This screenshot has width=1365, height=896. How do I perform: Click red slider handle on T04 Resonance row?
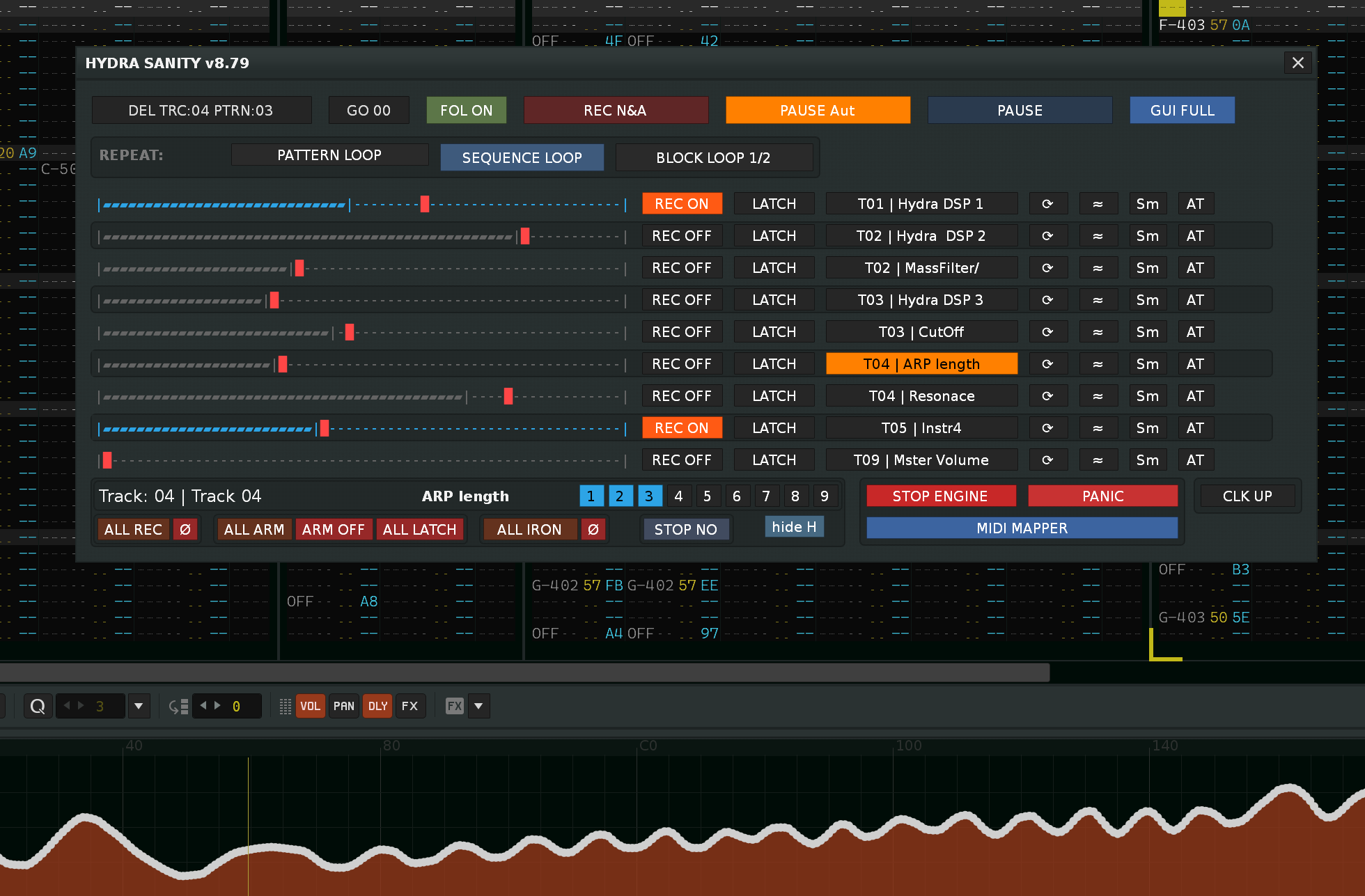click(508, 396)
